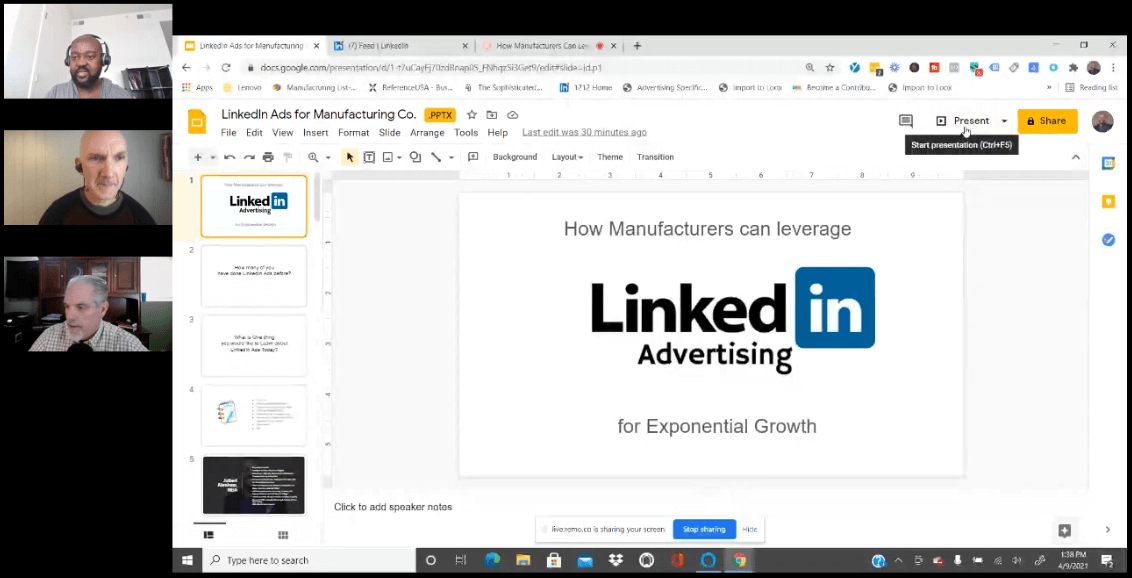Viewport: 1132px width, 578px height.
Task: Open comment history icon near Present
Action: click(x=905, y=121)
